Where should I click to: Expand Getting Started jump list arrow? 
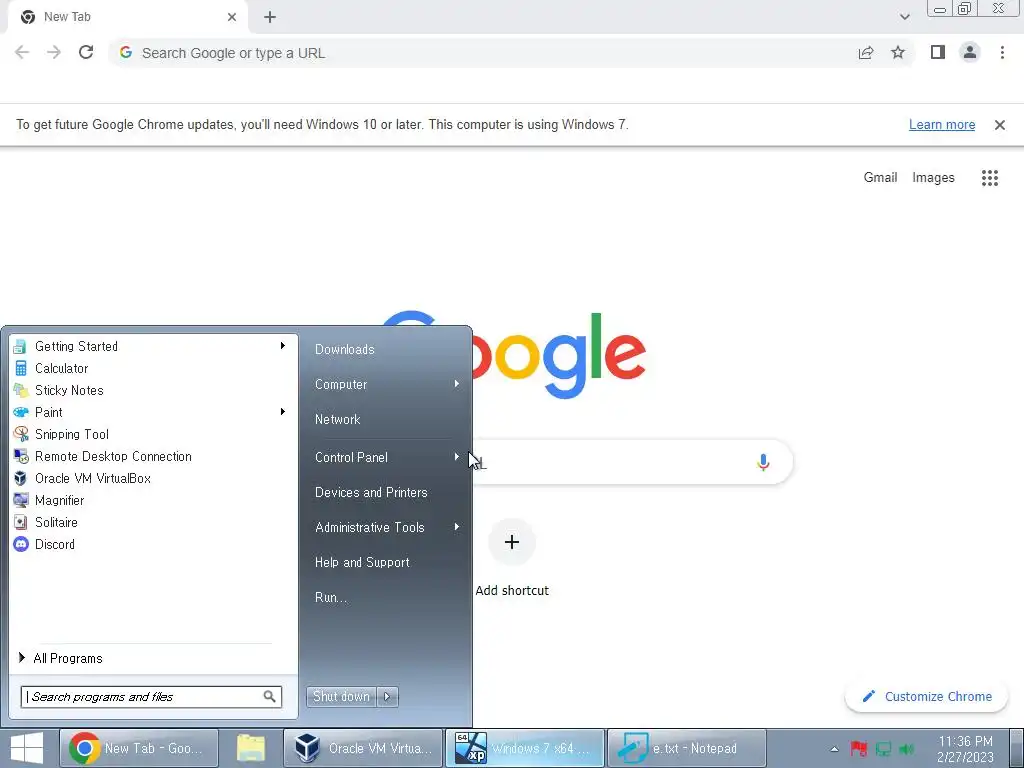point(283,345)
